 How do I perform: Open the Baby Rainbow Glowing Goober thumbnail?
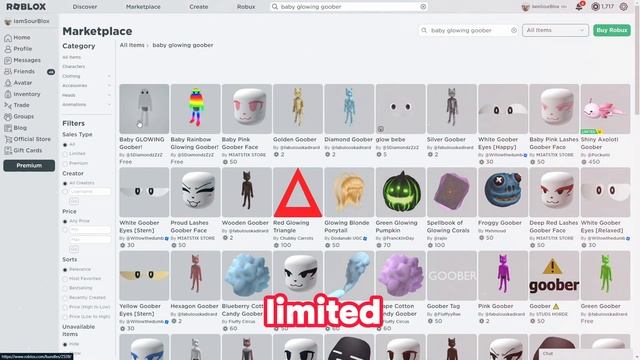pos(196,109)
